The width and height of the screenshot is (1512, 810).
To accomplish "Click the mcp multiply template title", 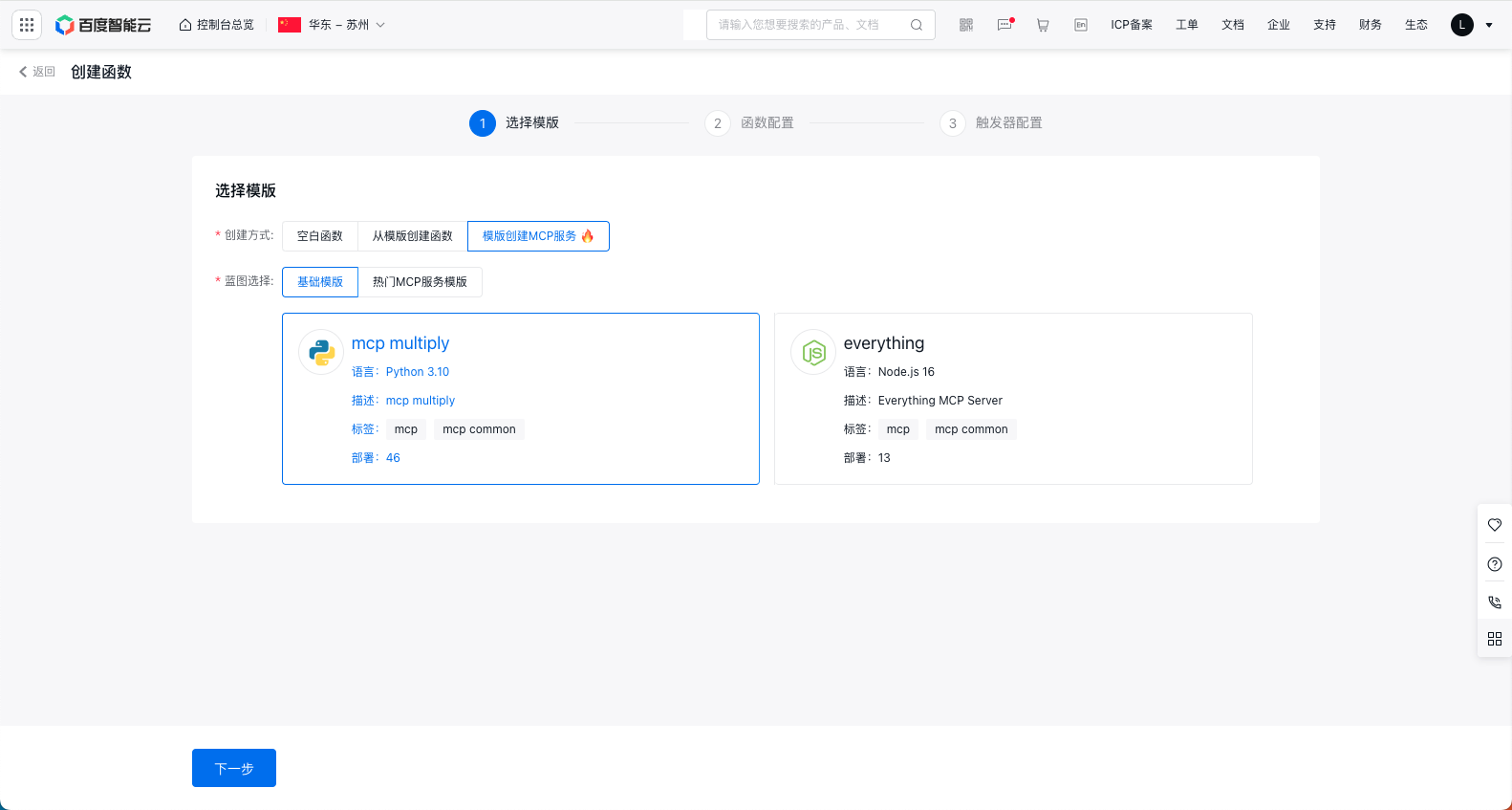I will coord(400,343).
